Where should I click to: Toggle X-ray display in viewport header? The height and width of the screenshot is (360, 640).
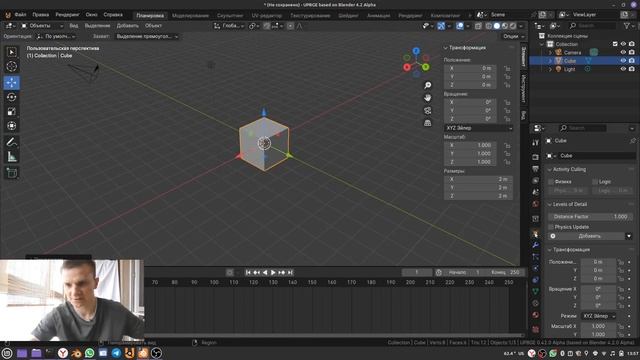[x=478, y=26]
